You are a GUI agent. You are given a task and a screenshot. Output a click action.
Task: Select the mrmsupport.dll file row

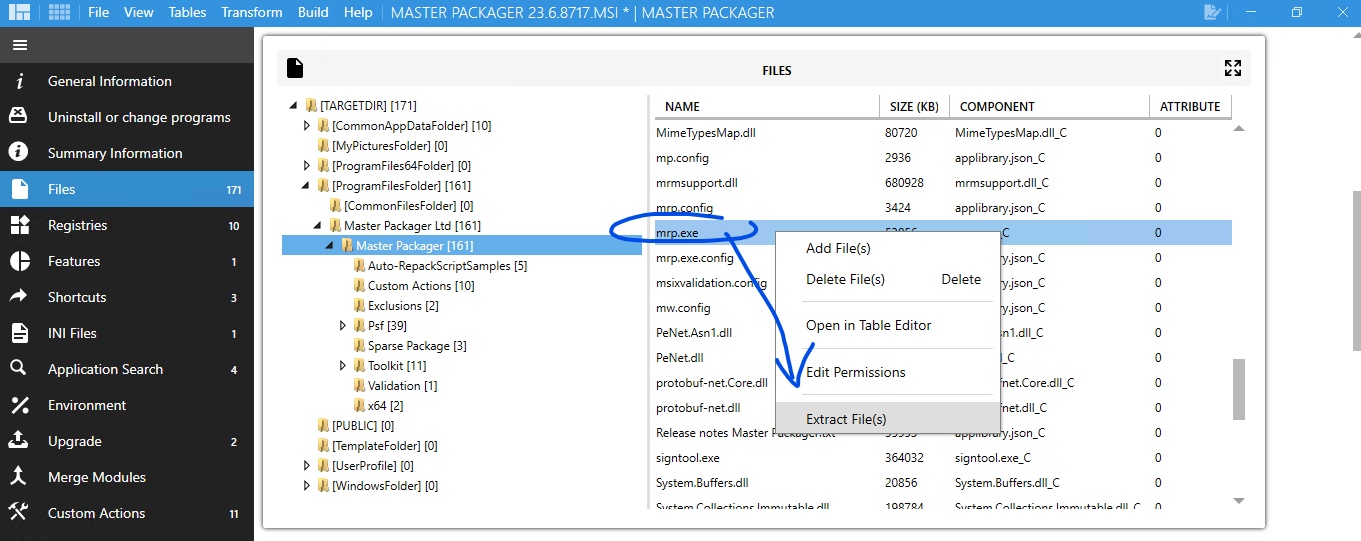point(943,183)
